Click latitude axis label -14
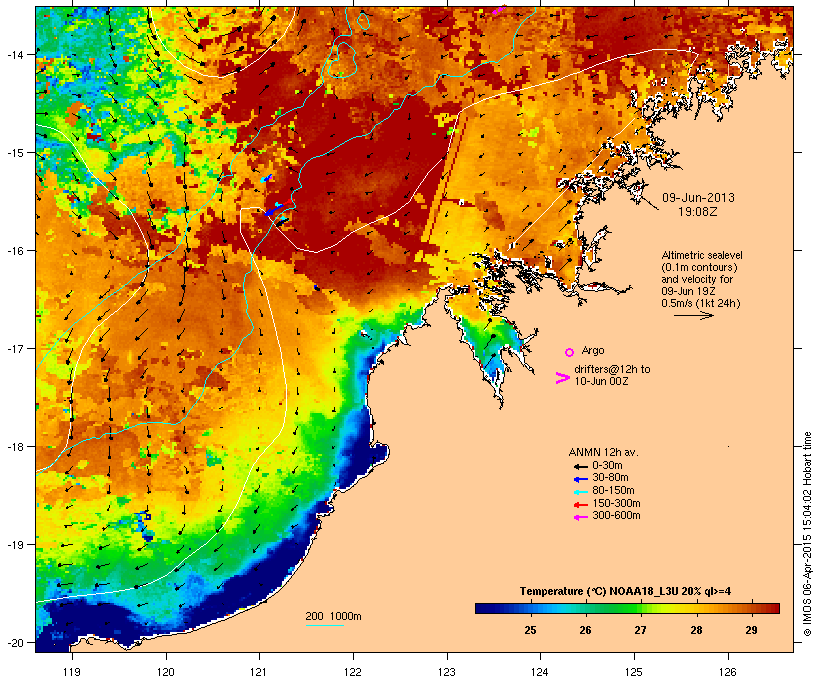The image size is (820, 680). click(14, 54)
